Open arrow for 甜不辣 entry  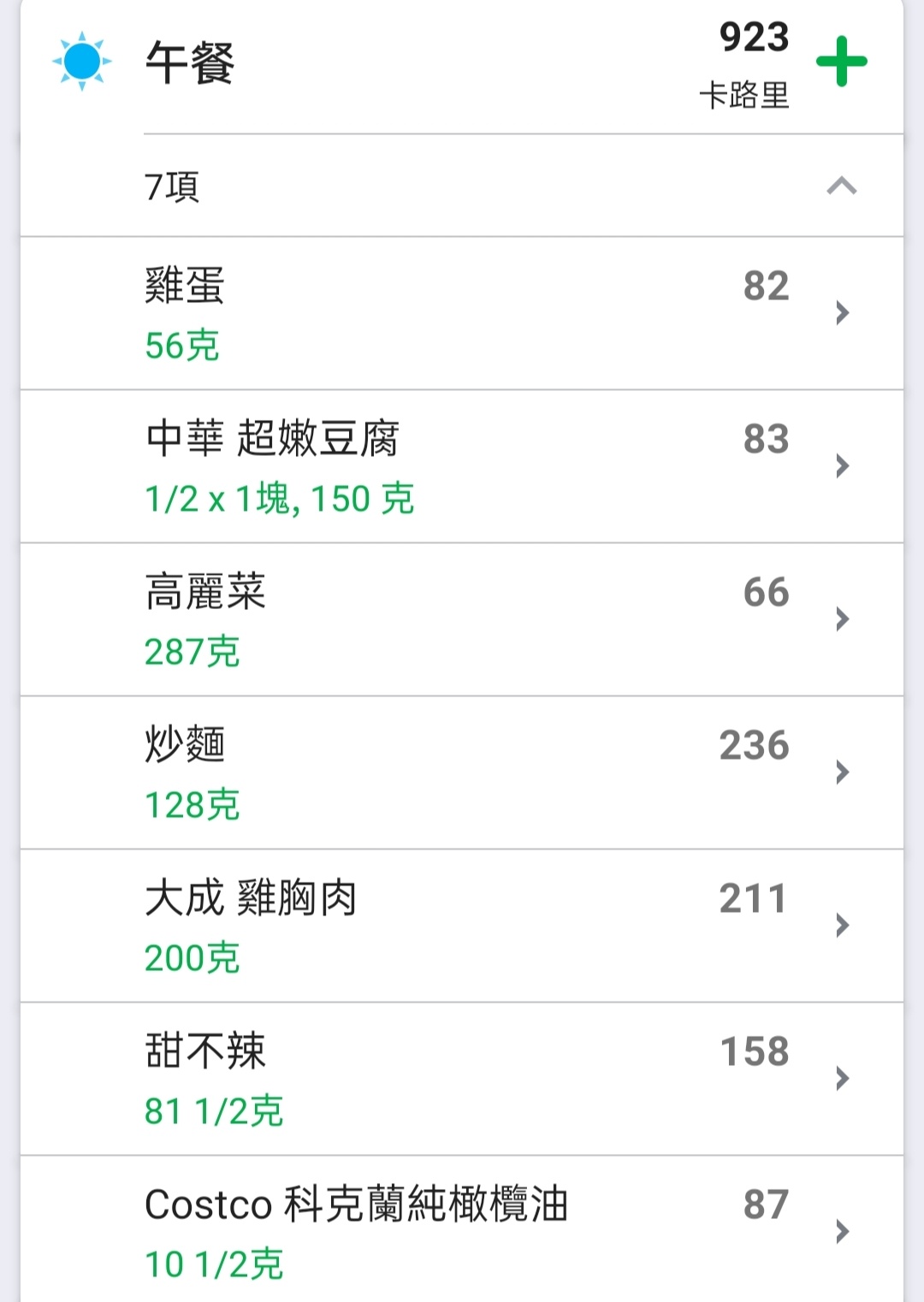tap(842, 1078)
